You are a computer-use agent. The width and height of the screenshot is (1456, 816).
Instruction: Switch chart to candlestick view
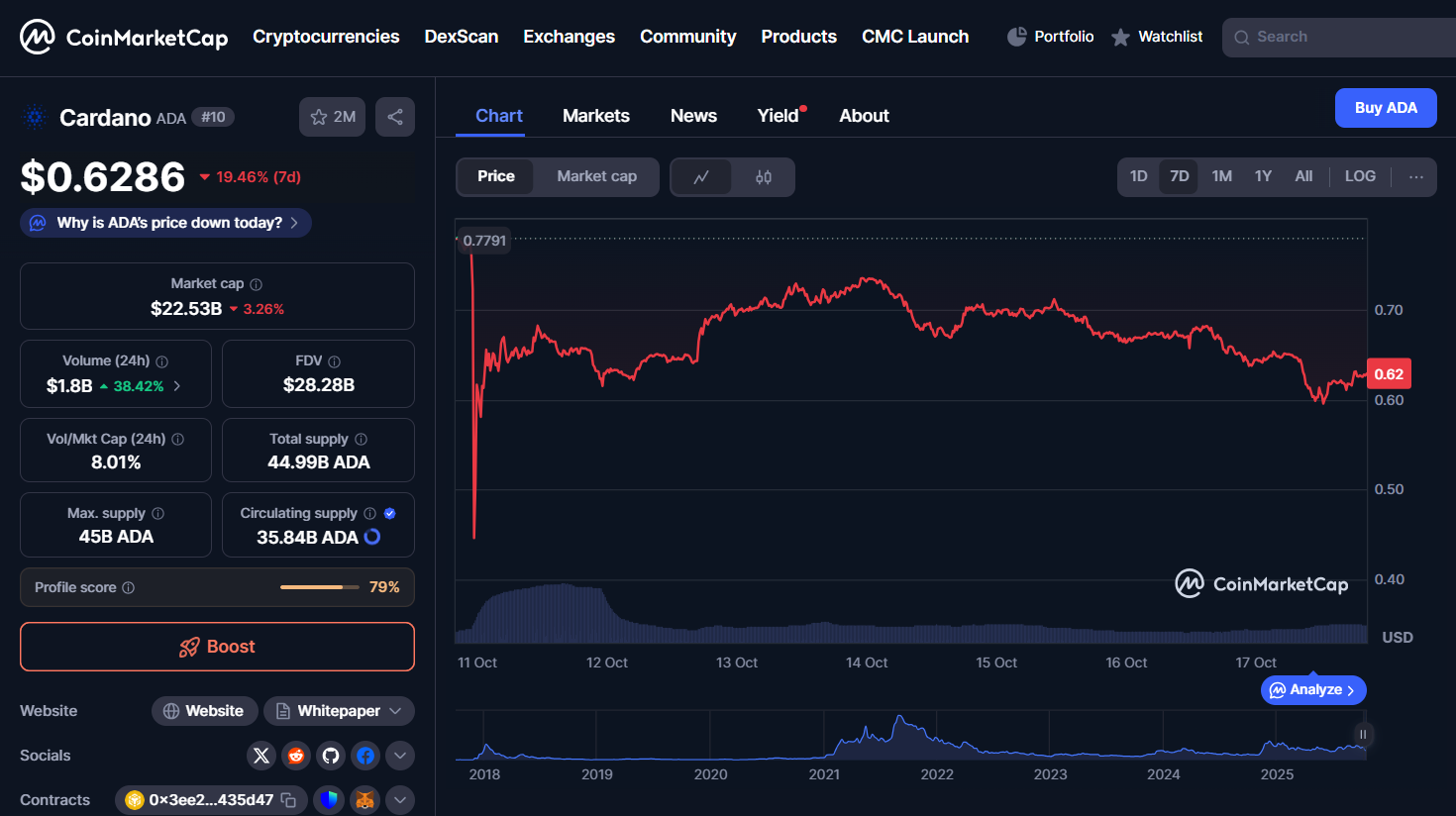tap(763, 177)
